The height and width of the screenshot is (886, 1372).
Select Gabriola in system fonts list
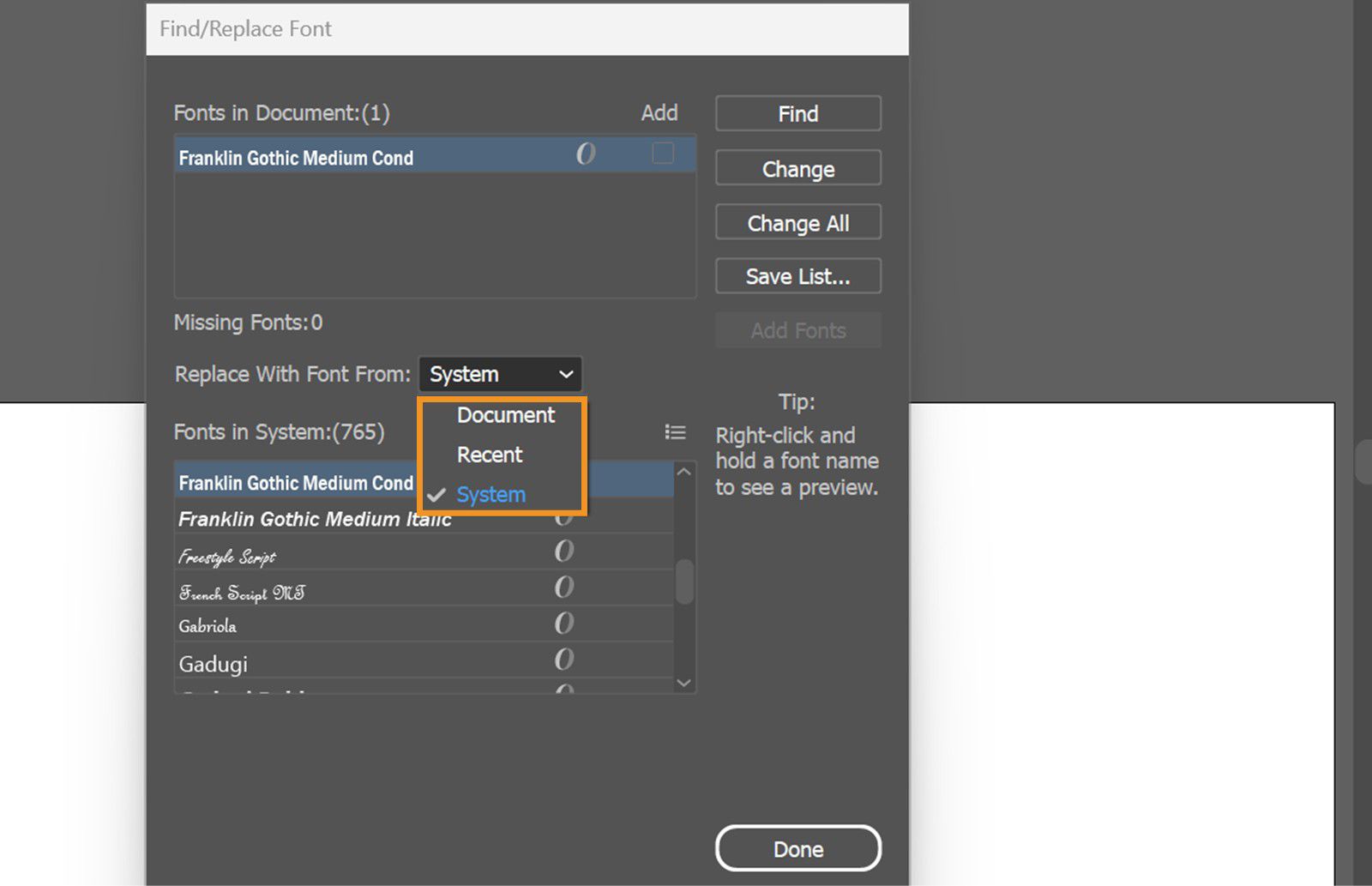pyautogui.click(x=208, y=626)
